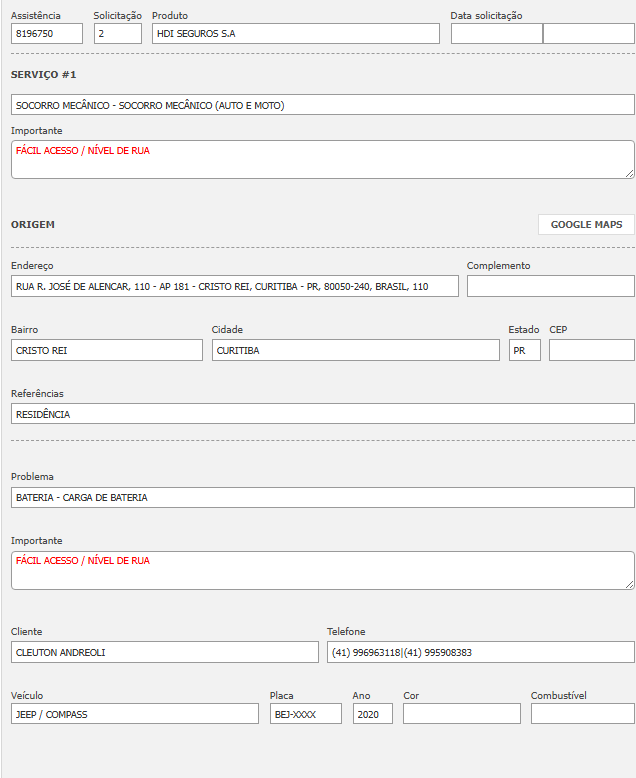Focus the Bairro field with Cristo Rei
This screenshot has height=778, width=636.
tap(106, 350)
